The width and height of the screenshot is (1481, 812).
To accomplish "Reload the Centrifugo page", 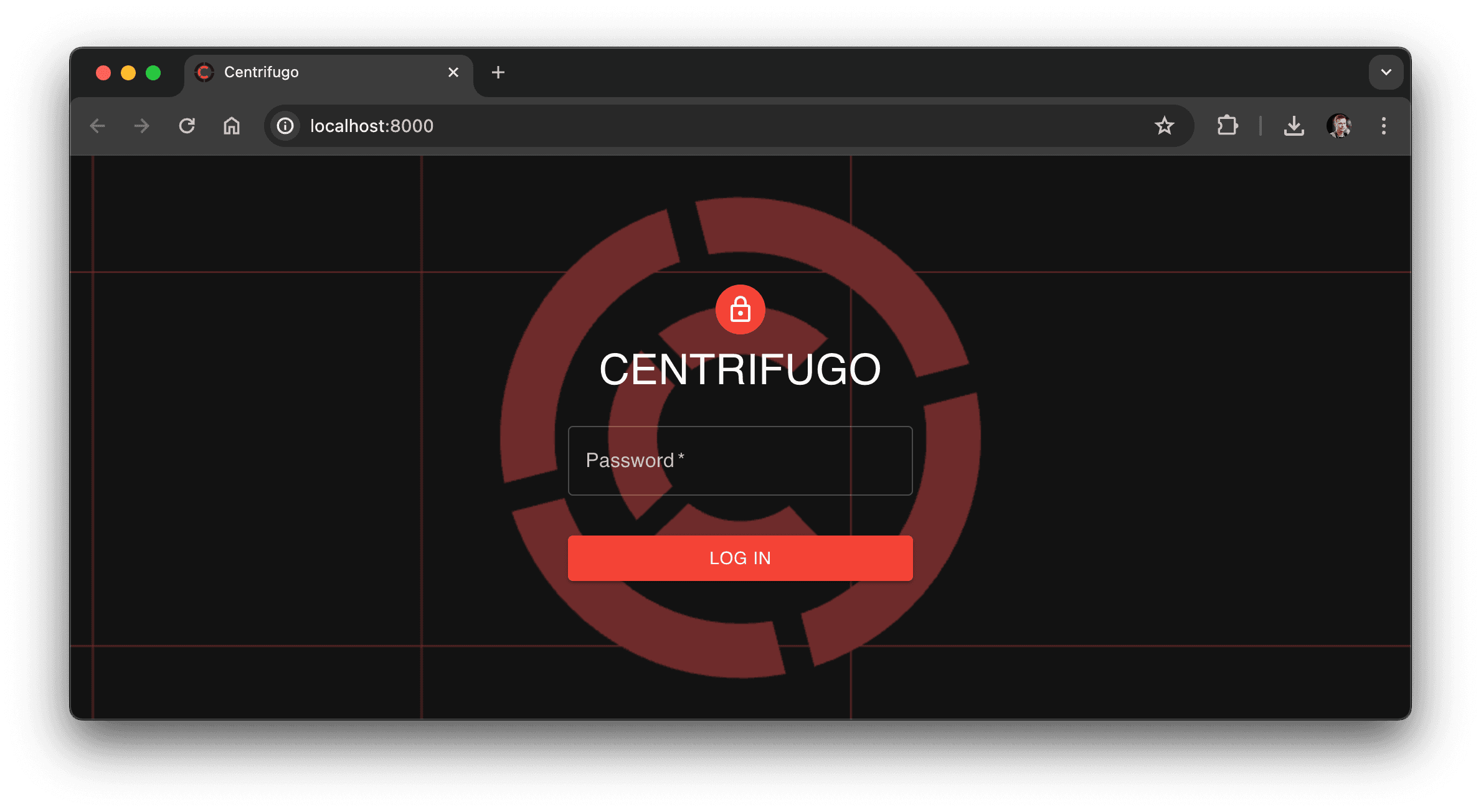I will coord(187,126).
